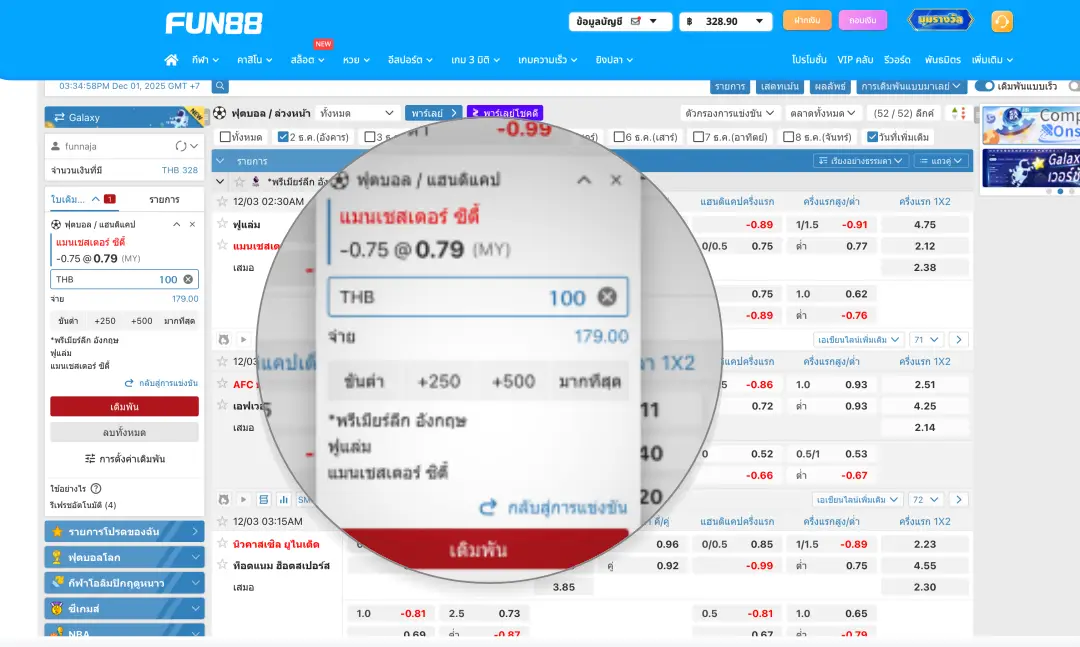Click the refresh icon next to funnaja username
The width and height of the screenshot is (1080, 647).
(x=181, y=146)
